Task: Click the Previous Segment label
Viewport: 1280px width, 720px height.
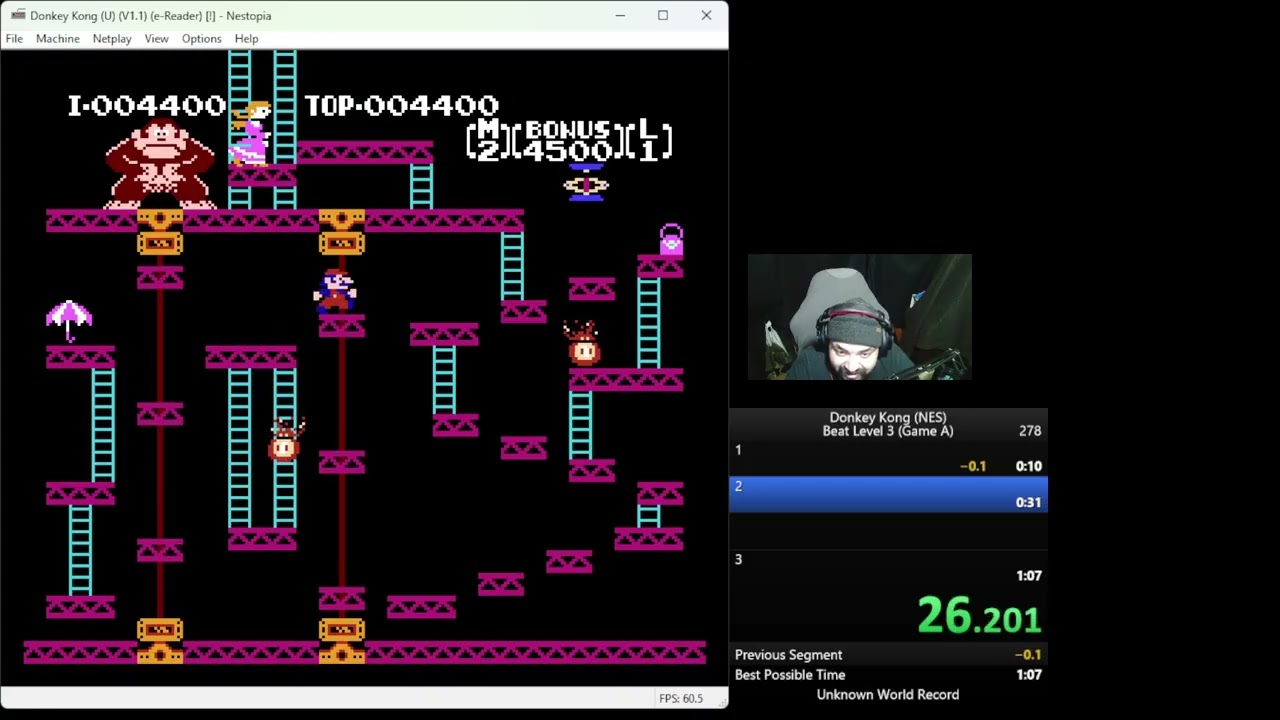Action: click(x=788, y=655)
